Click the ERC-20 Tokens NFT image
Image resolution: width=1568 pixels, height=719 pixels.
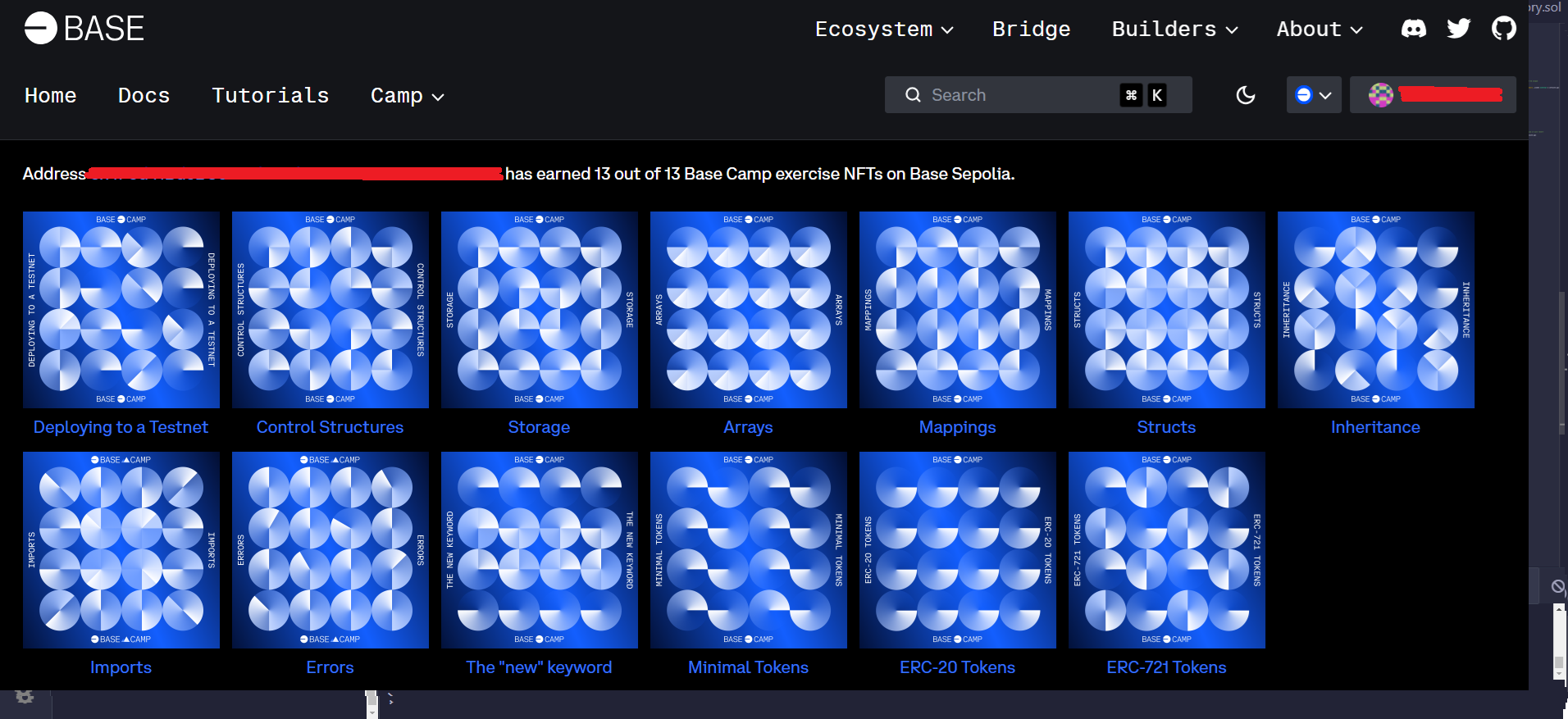click(x=958, y=550)
